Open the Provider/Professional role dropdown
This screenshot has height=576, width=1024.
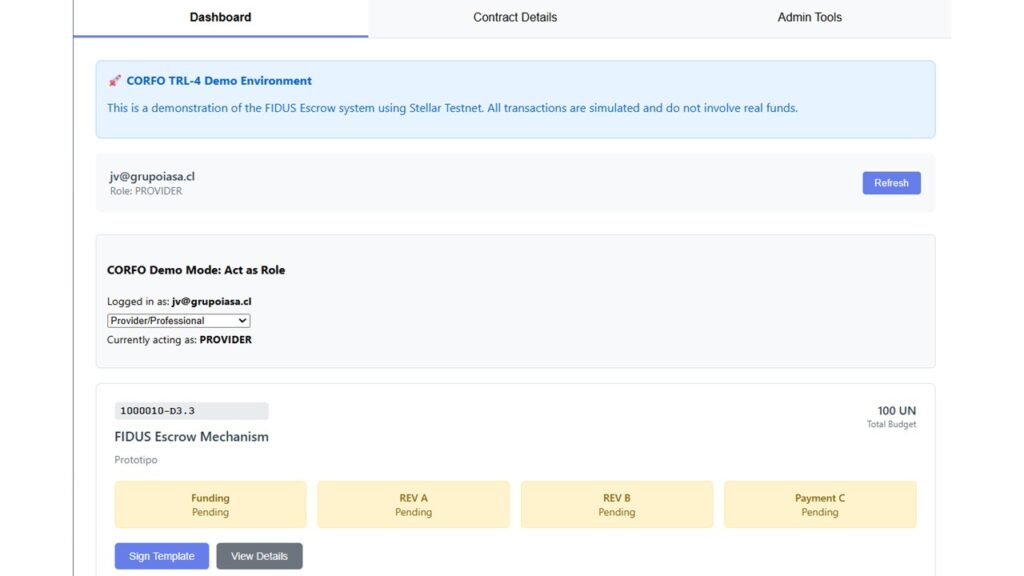178,321
